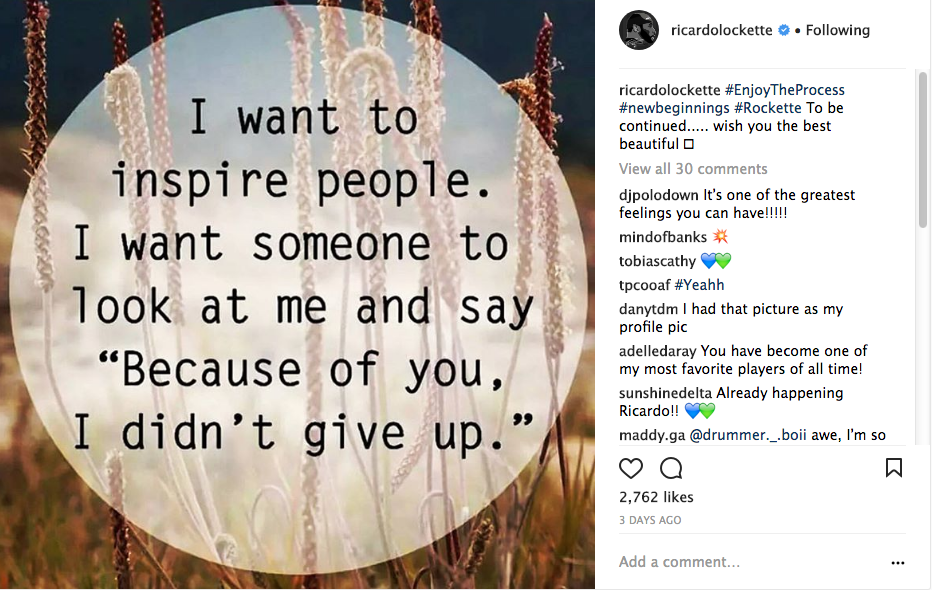
Task: Like the post with the heart icon
Action: (631, 468)
